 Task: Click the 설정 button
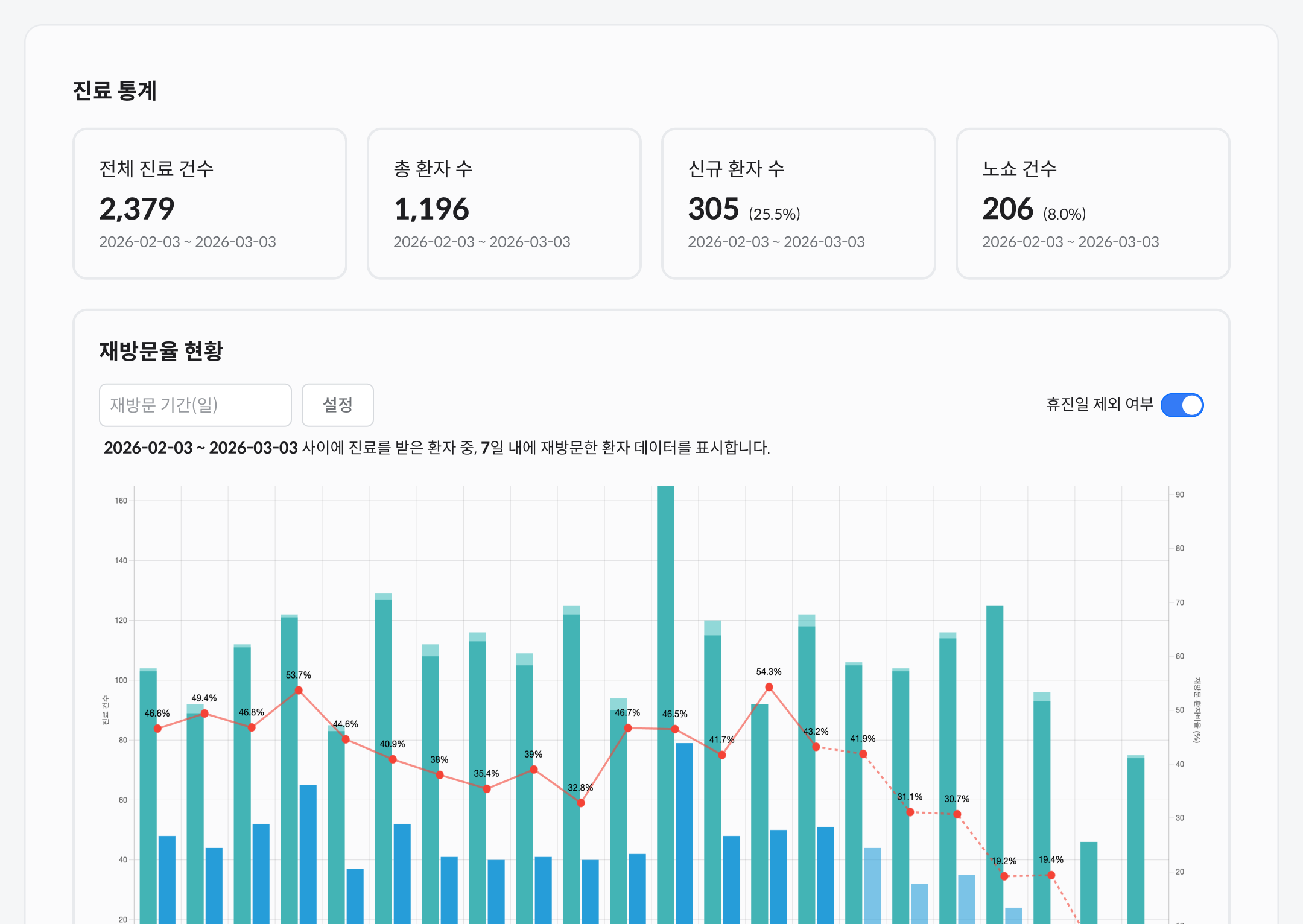tap(337, 405)
